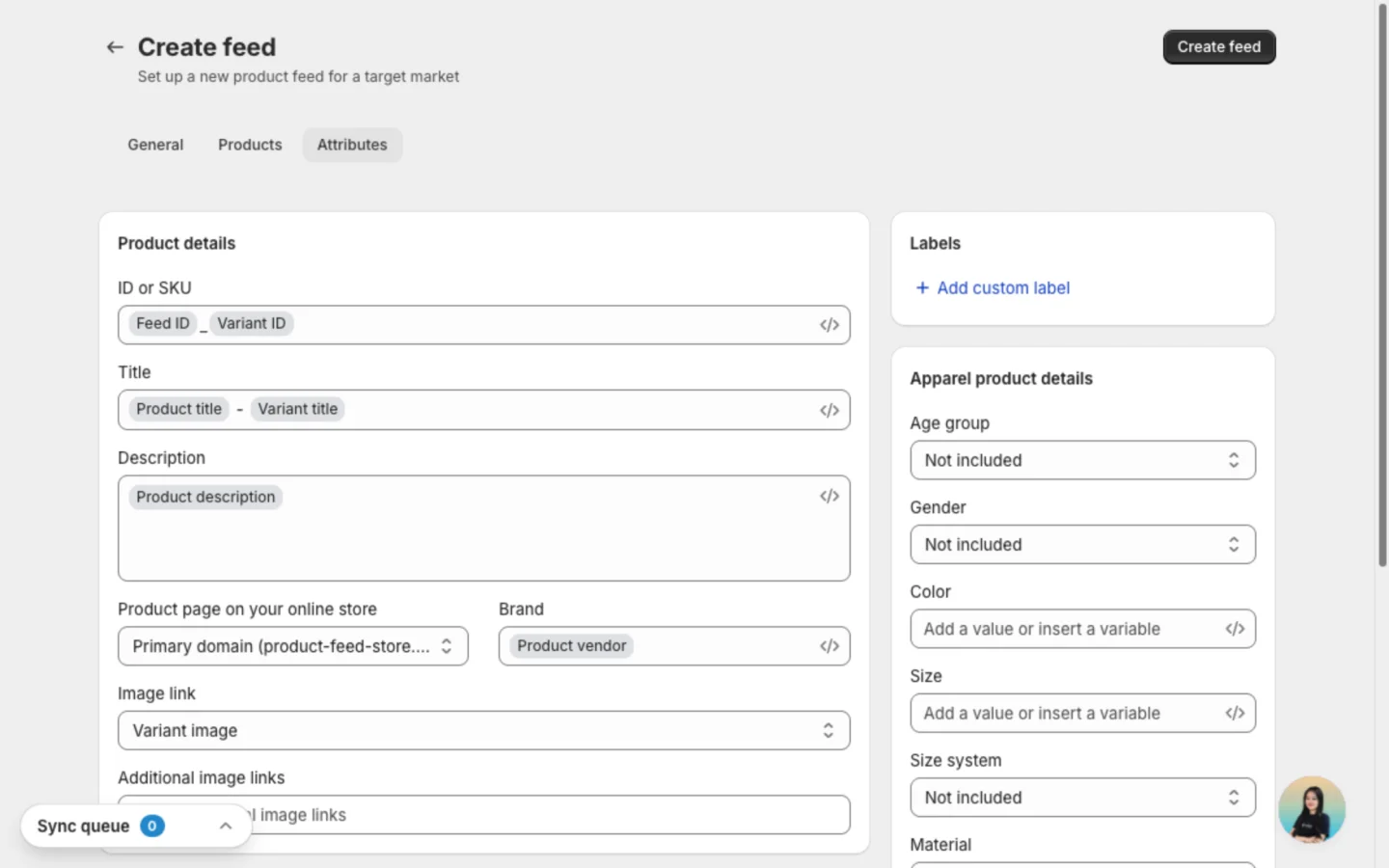Open the Image link dropdown
1389x868 pixels.
pyautogui.click(x=483, y=731)
